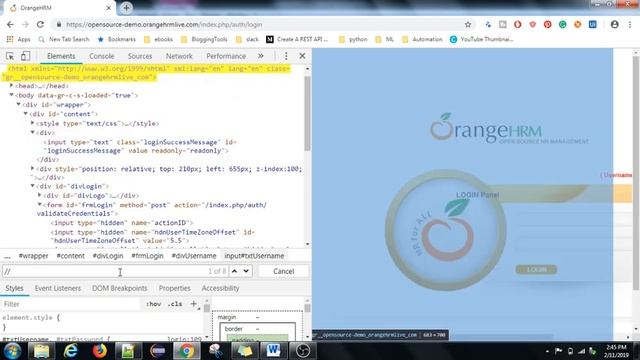This screenshot has height=360, width=640.
Task: Open the YouTube Thumbnail bookmark
Action: point(482,39)
